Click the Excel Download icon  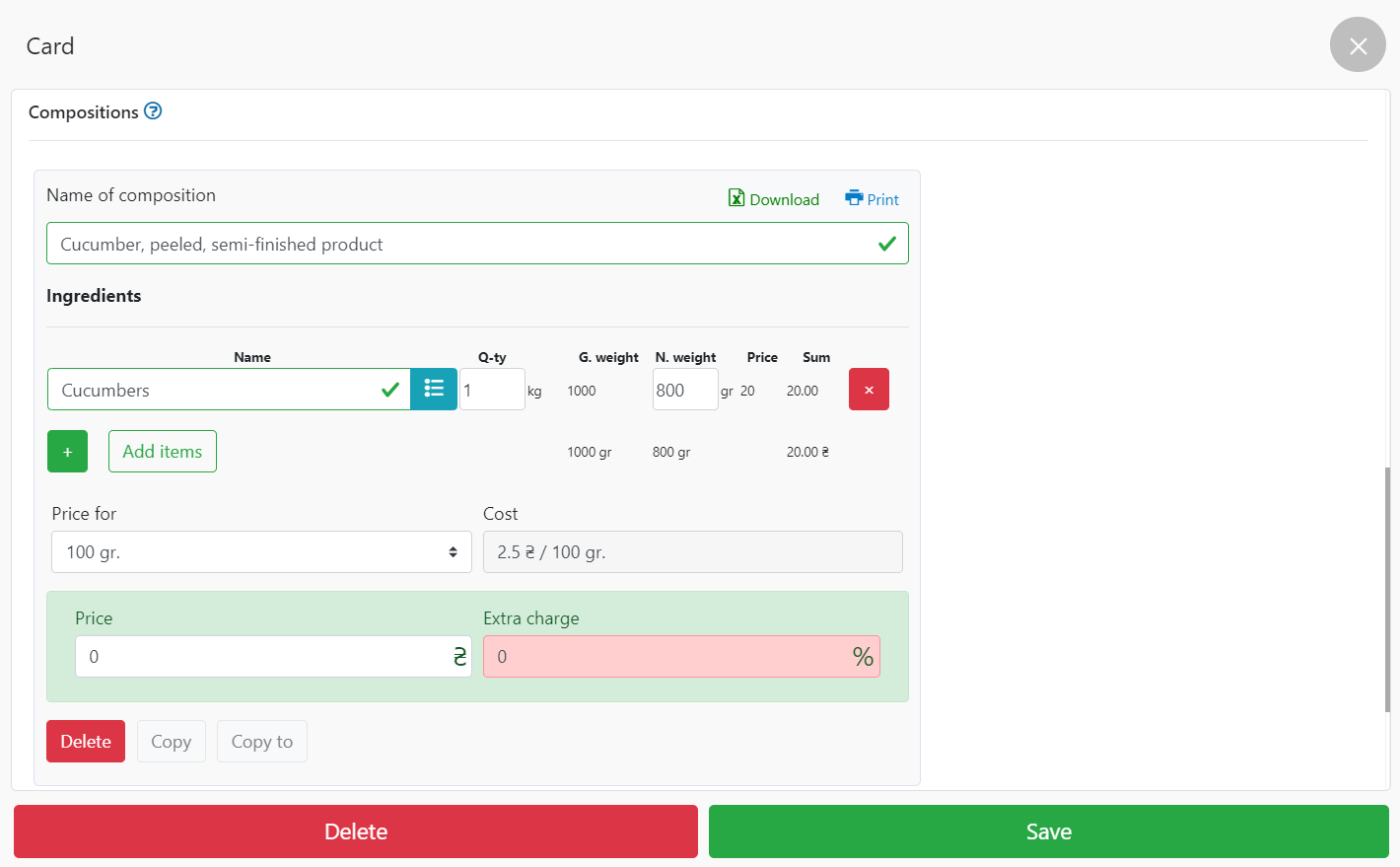coord(736,198)
